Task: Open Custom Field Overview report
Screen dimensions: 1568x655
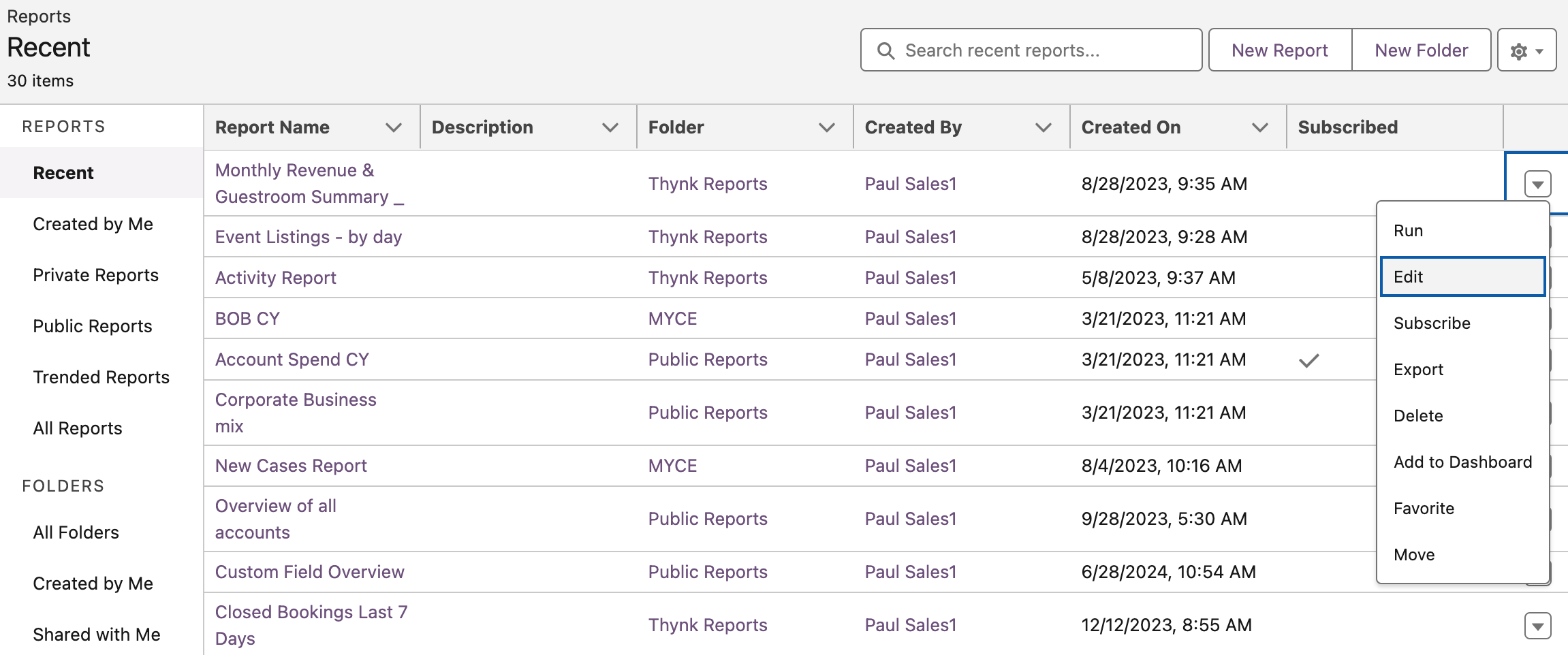Action: [x=310, y=572]
